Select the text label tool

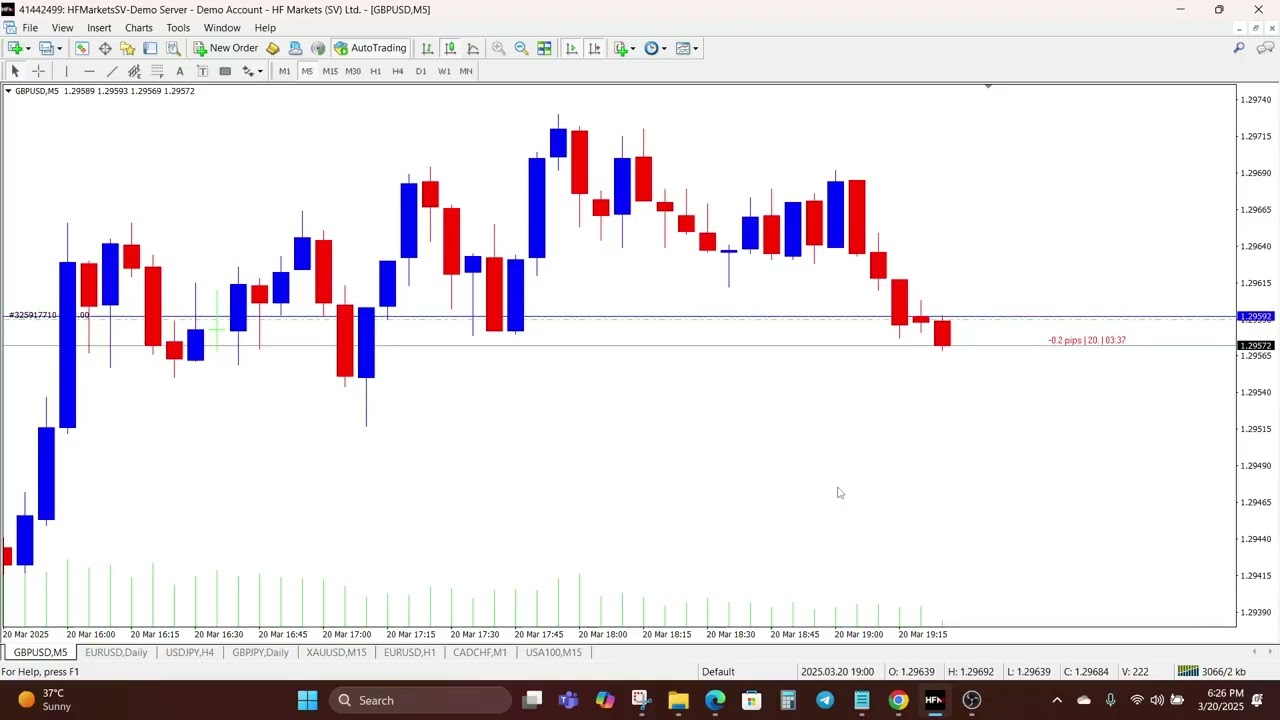point(202,71)
